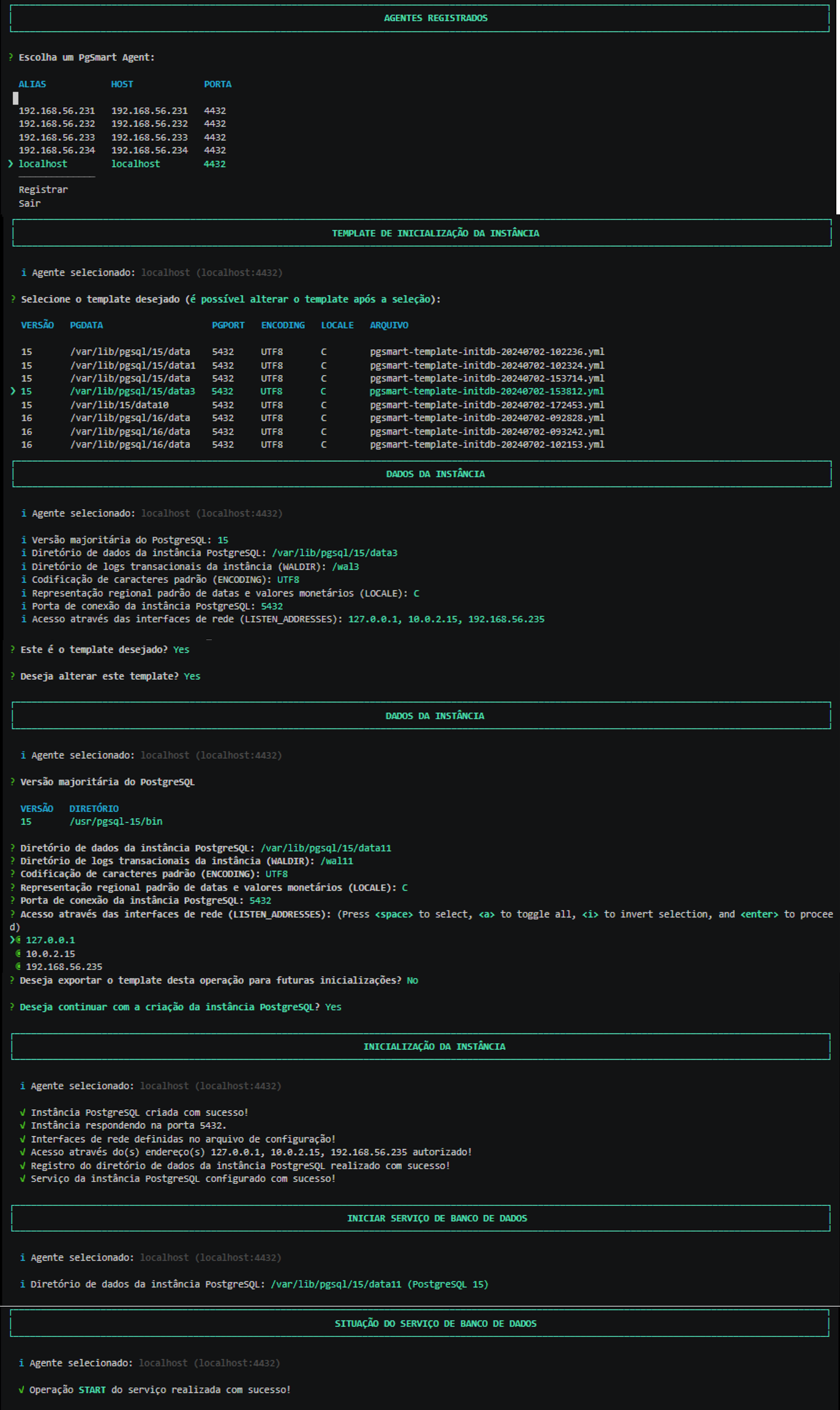Click the DIRETÓRIO column header
Screen dimensions: 840x1410
[94, 809]
